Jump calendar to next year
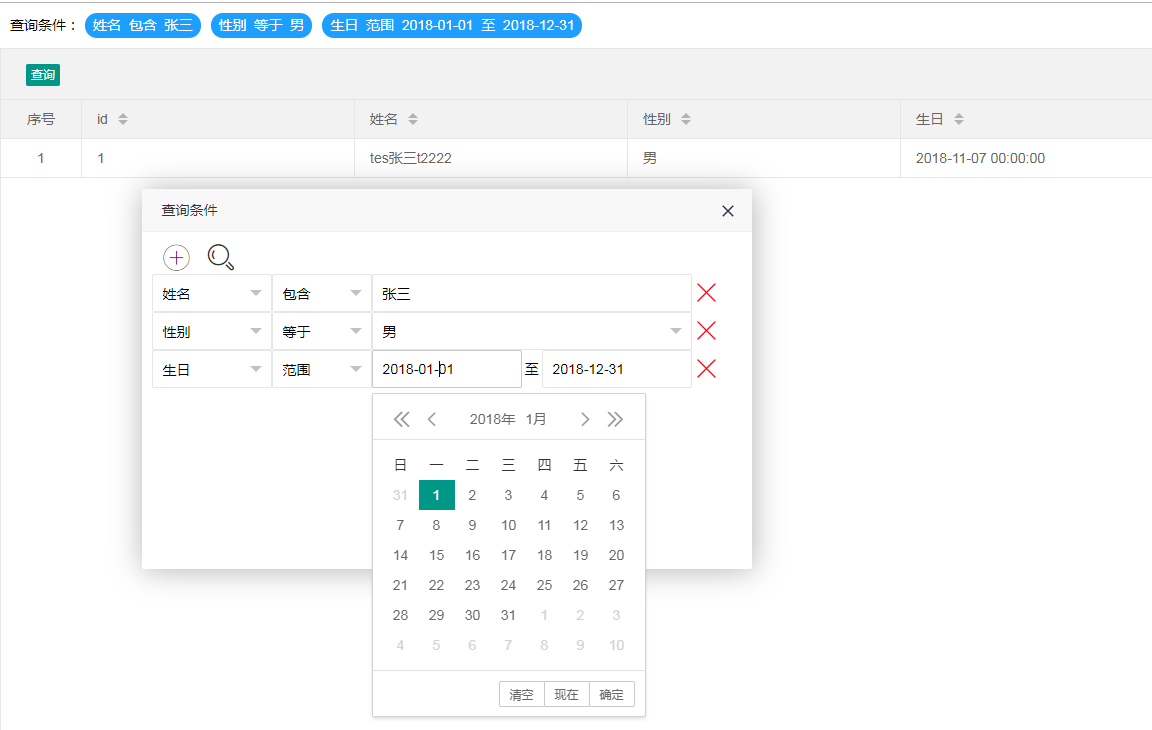The width and height of the screenshot is (1152, 730). (x=615, y=419)
